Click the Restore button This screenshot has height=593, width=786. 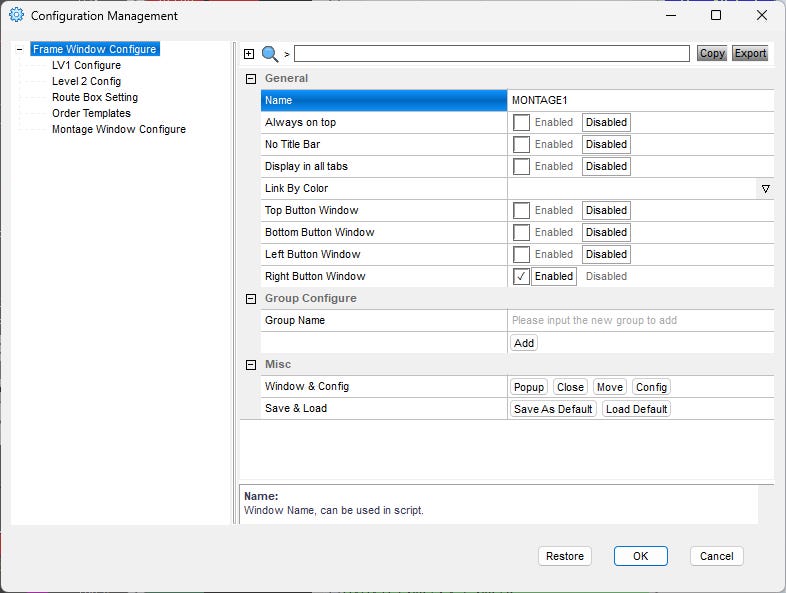tap(564, 556)
